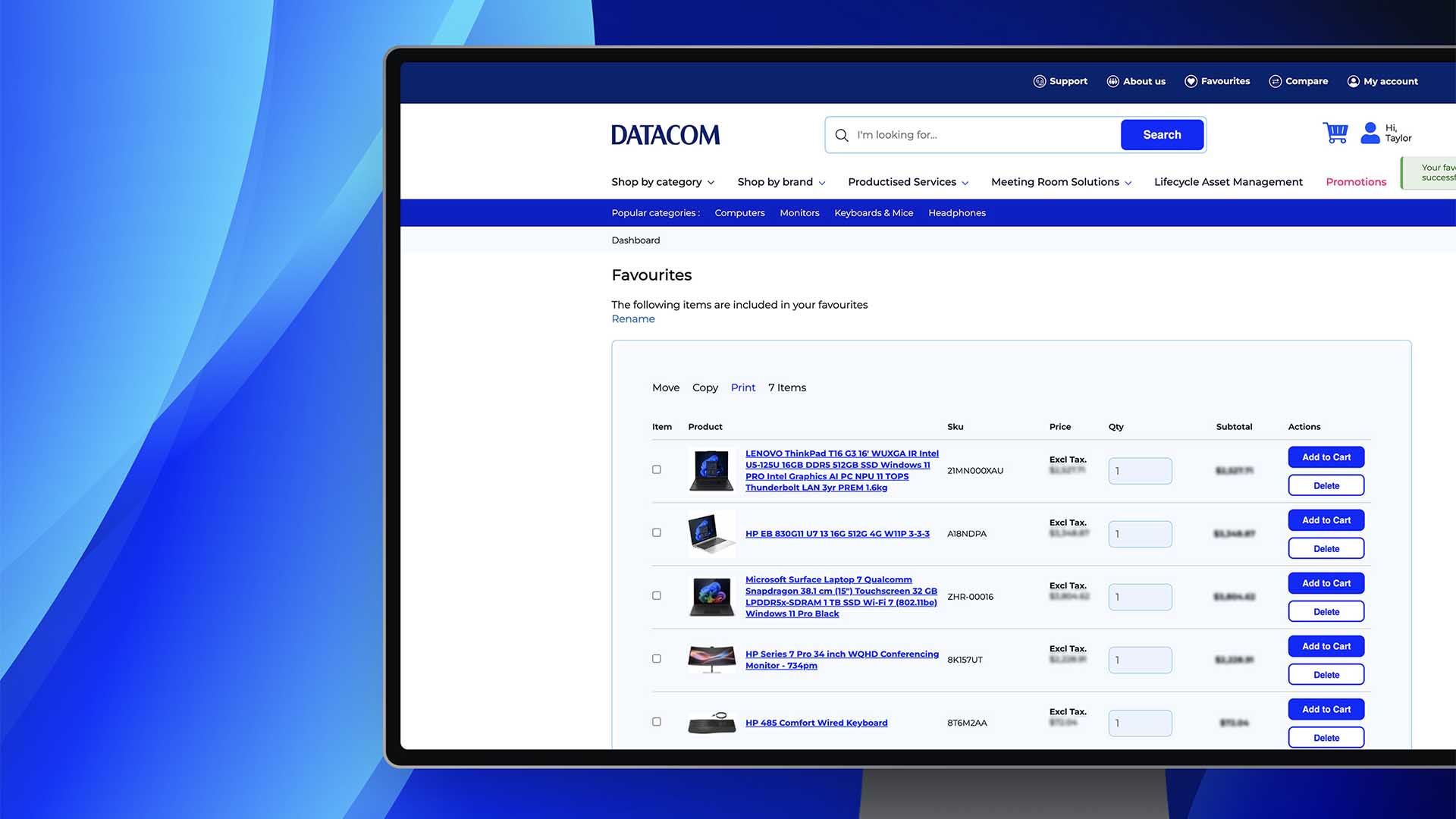Viewport: 1456px width, 819px height.
Task: Open the Microsoft Surface Laptop 7 product link
Action: tap(841, 596)
